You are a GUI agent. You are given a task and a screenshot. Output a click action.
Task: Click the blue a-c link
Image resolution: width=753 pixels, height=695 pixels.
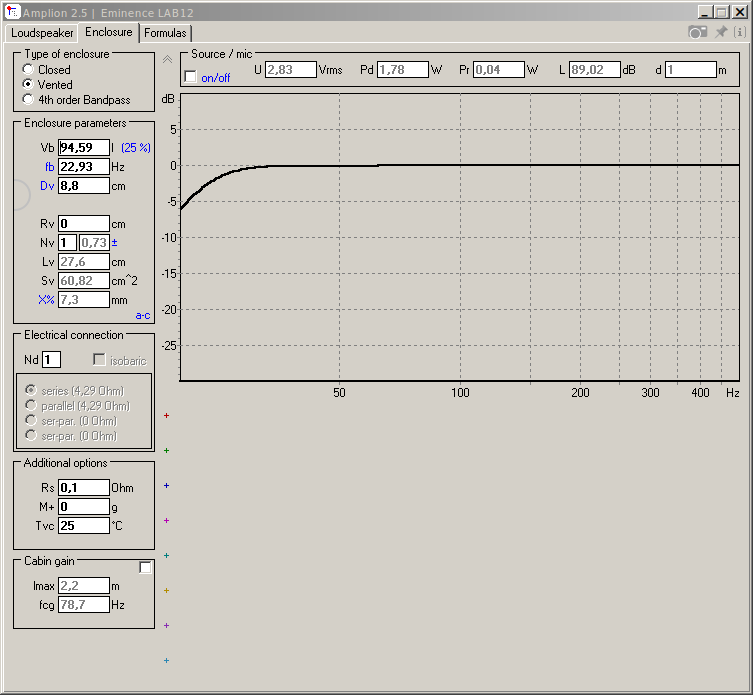click(x=143, y=316)
